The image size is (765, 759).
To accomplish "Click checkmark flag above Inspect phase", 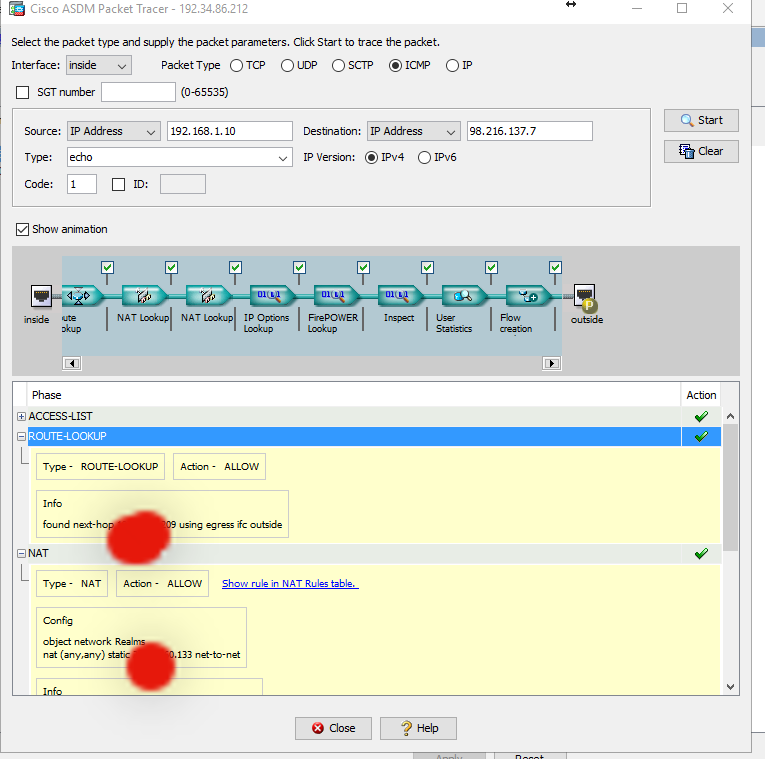I will (427, 267).
